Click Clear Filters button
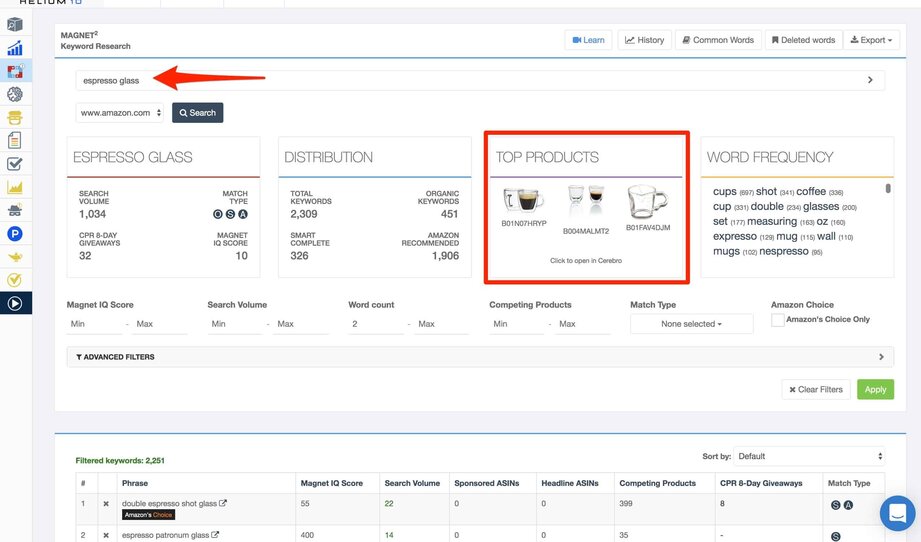The width and height of the screenshot is (921, 542). (x=816, y=389)
